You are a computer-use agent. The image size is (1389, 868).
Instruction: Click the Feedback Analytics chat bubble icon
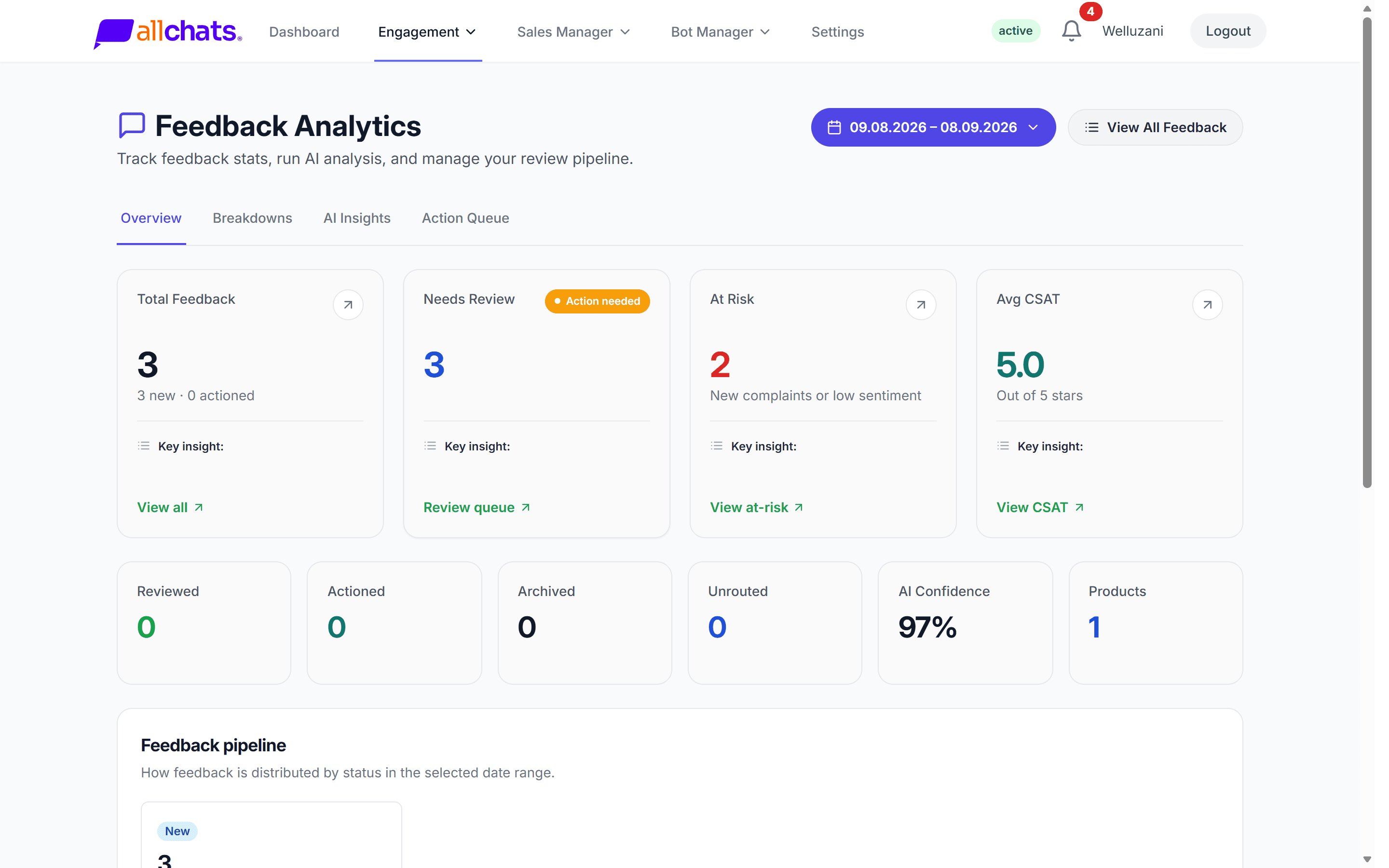tap(132, 125)
